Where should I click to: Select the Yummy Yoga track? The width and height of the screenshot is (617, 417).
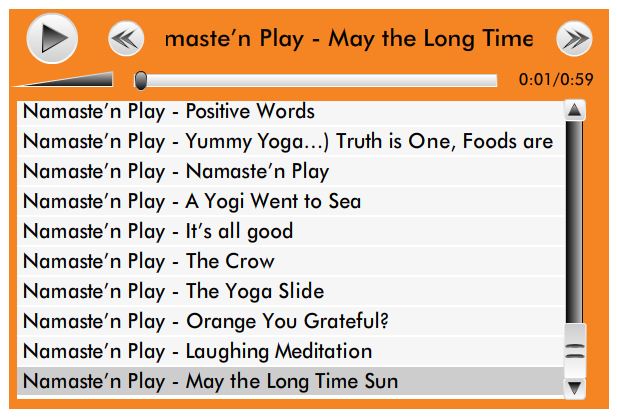click(287, 141)
